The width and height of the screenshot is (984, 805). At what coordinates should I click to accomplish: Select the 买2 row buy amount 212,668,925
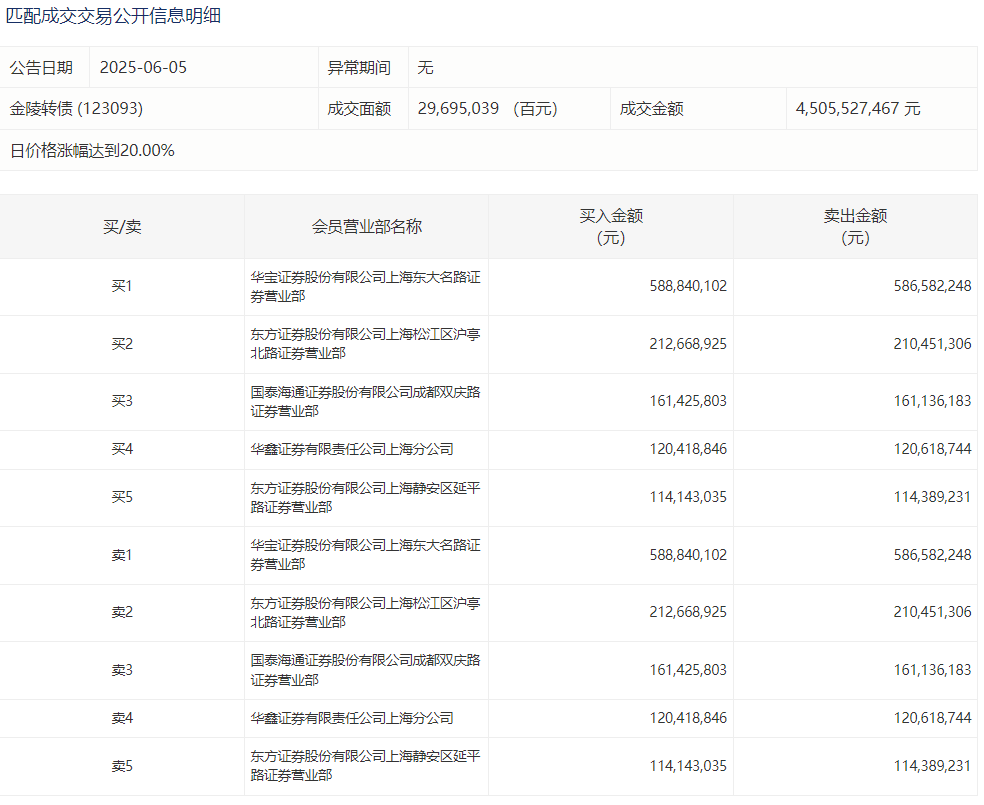688,344
